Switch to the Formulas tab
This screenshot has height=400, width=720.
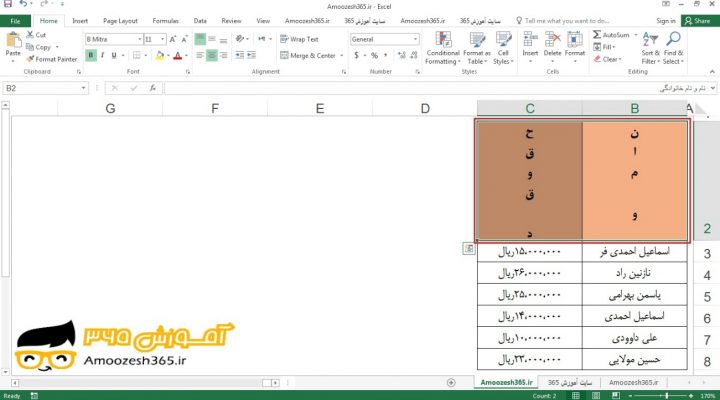coord(165,21)
